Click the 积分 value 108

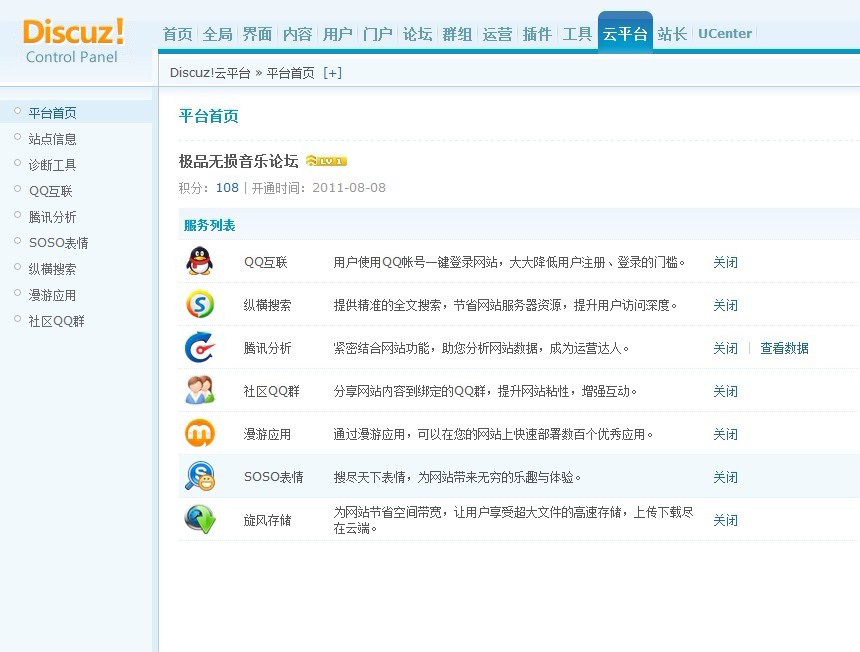click(227, 188)
